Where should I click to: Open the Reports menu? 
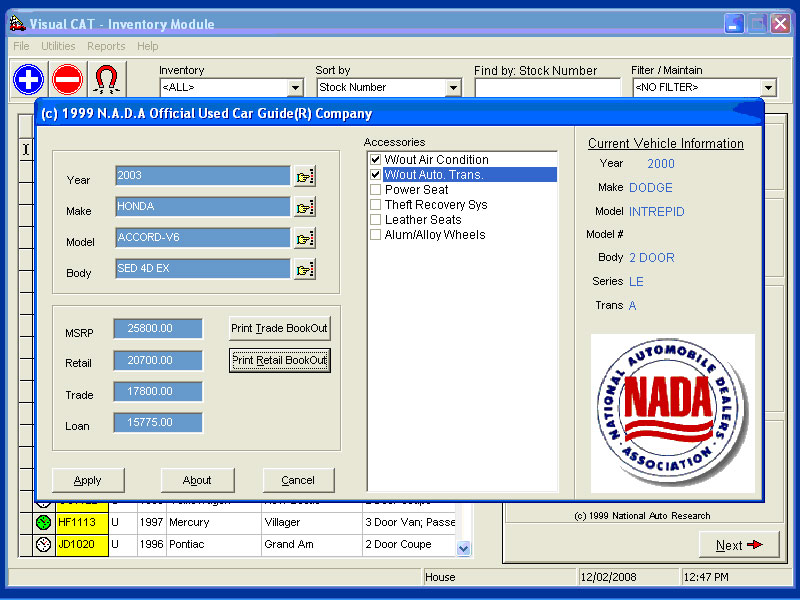106,46
